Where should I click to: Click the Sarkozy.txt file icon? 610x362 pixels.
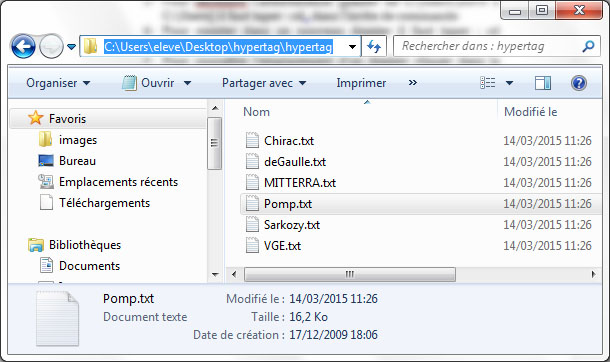point(252,224)
